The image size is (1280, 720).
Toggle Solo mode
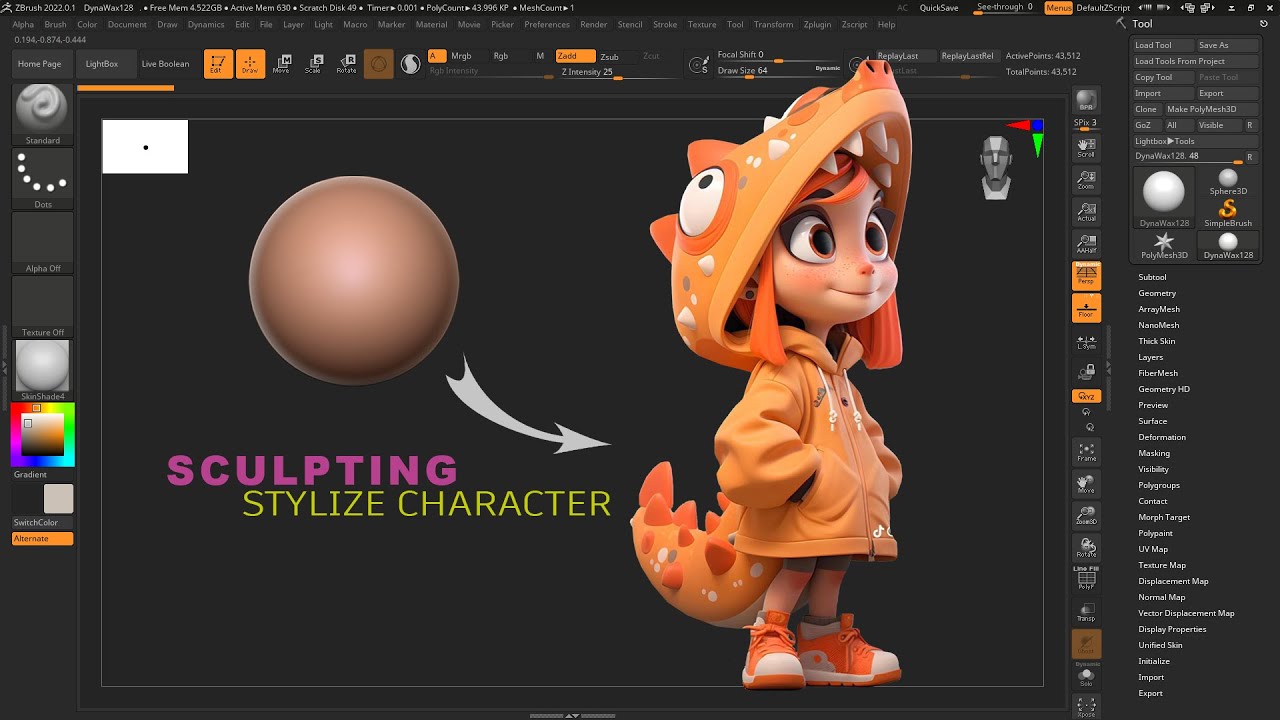pos(1086,677)
